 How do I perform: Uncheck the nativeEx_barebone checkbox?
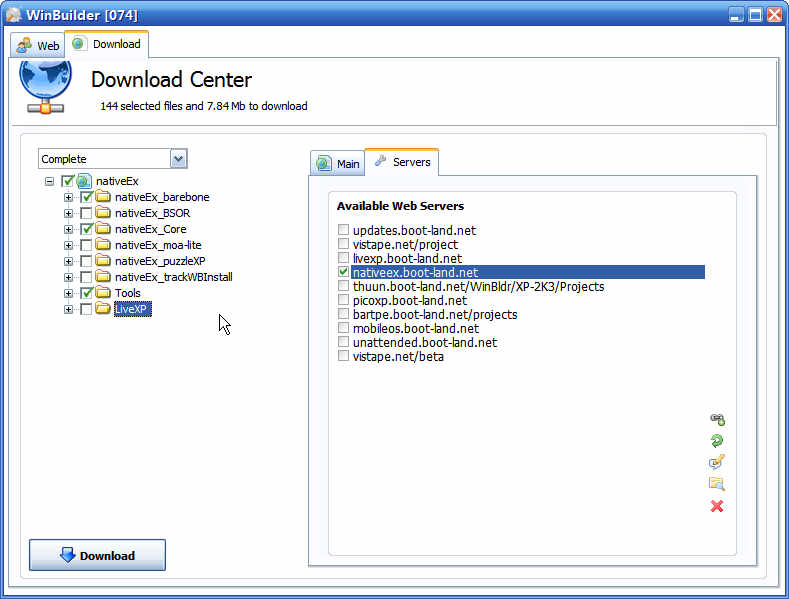pos(87,197)
